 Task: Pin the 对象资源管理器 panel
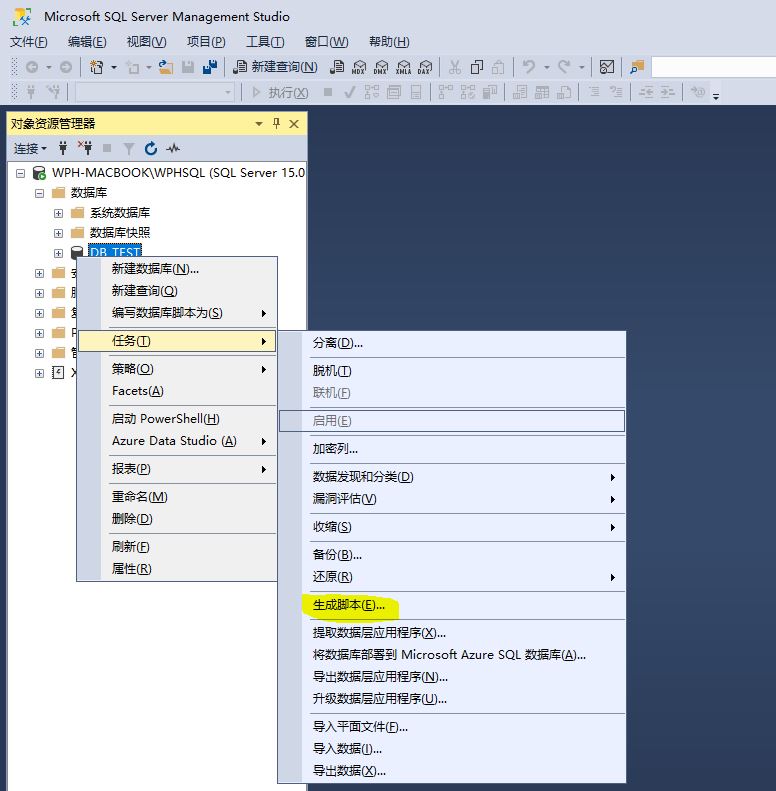click(276, 124)
